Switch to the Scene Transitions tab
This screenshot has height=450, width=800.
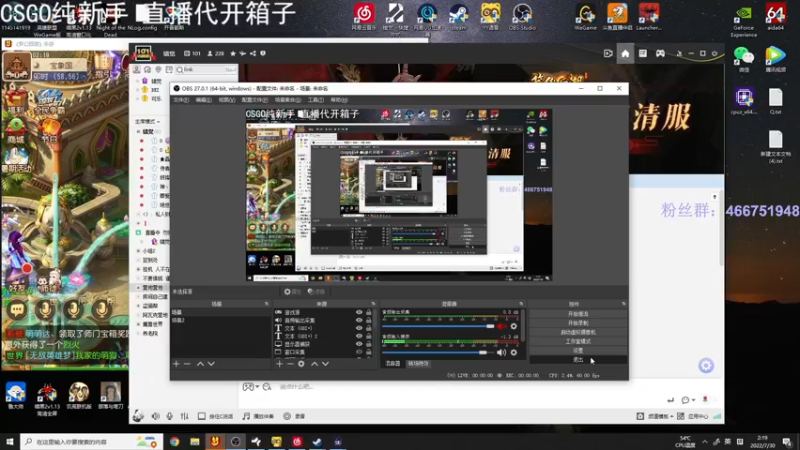pos(418,364)
